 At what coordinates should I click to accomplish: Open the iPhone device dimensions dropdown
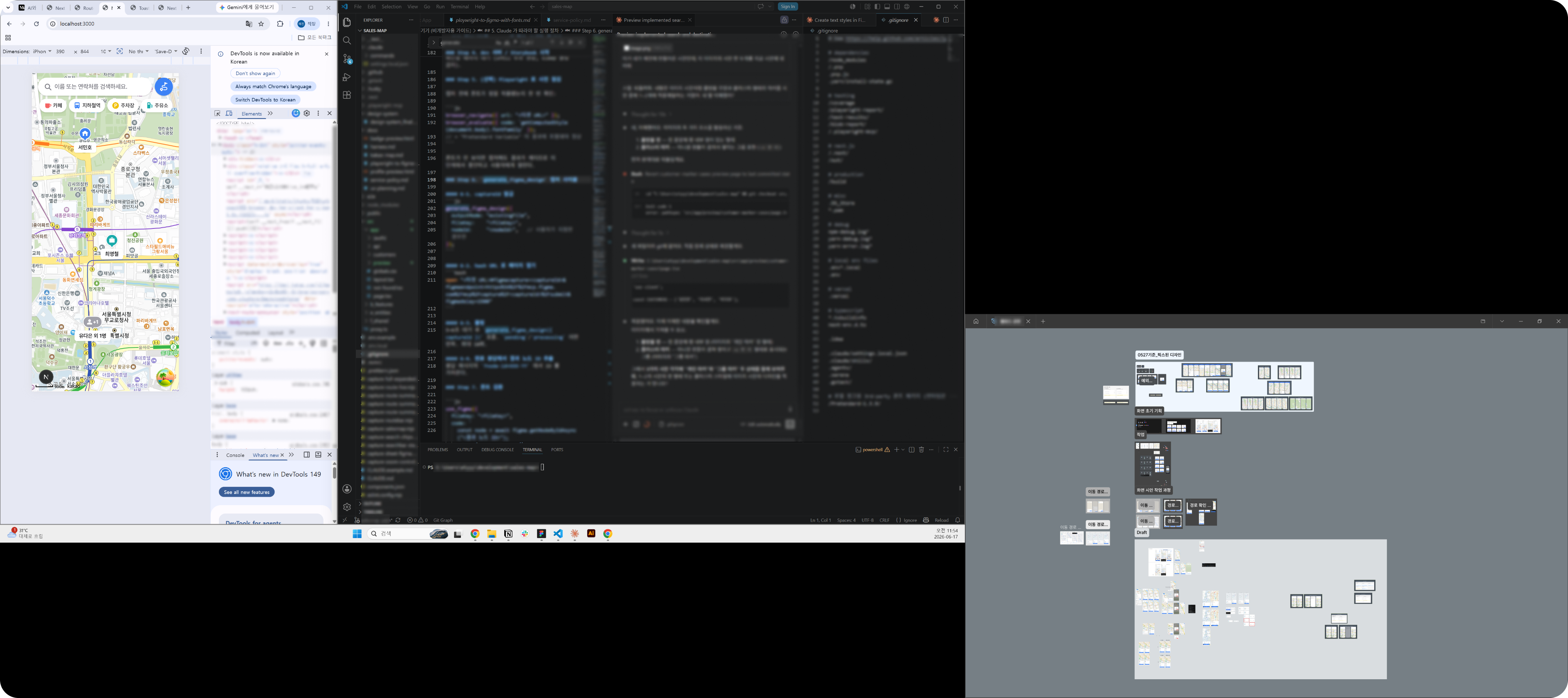pos(42,52)
